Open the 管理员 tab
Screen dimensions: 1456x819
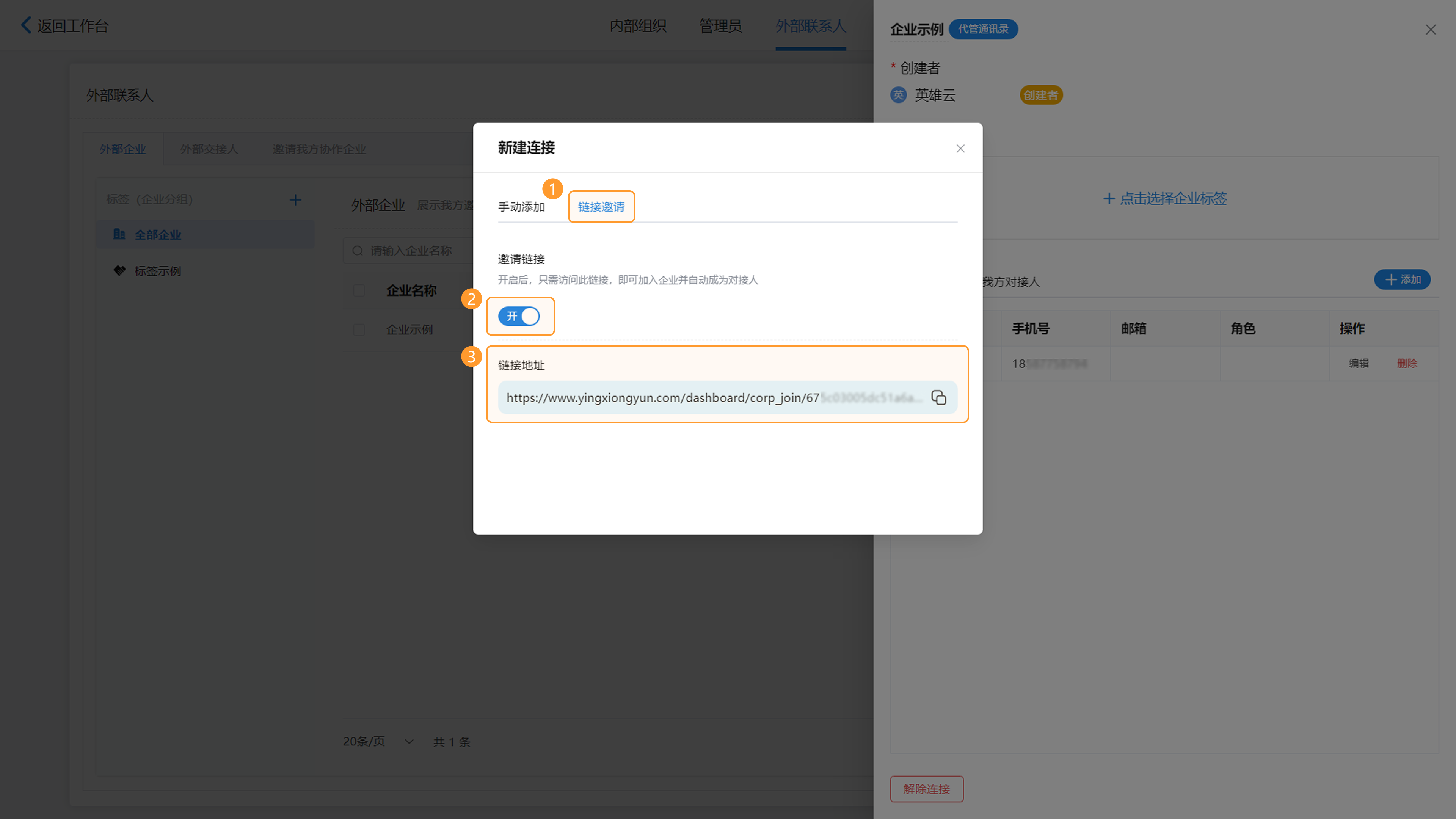tap(720, 26)
